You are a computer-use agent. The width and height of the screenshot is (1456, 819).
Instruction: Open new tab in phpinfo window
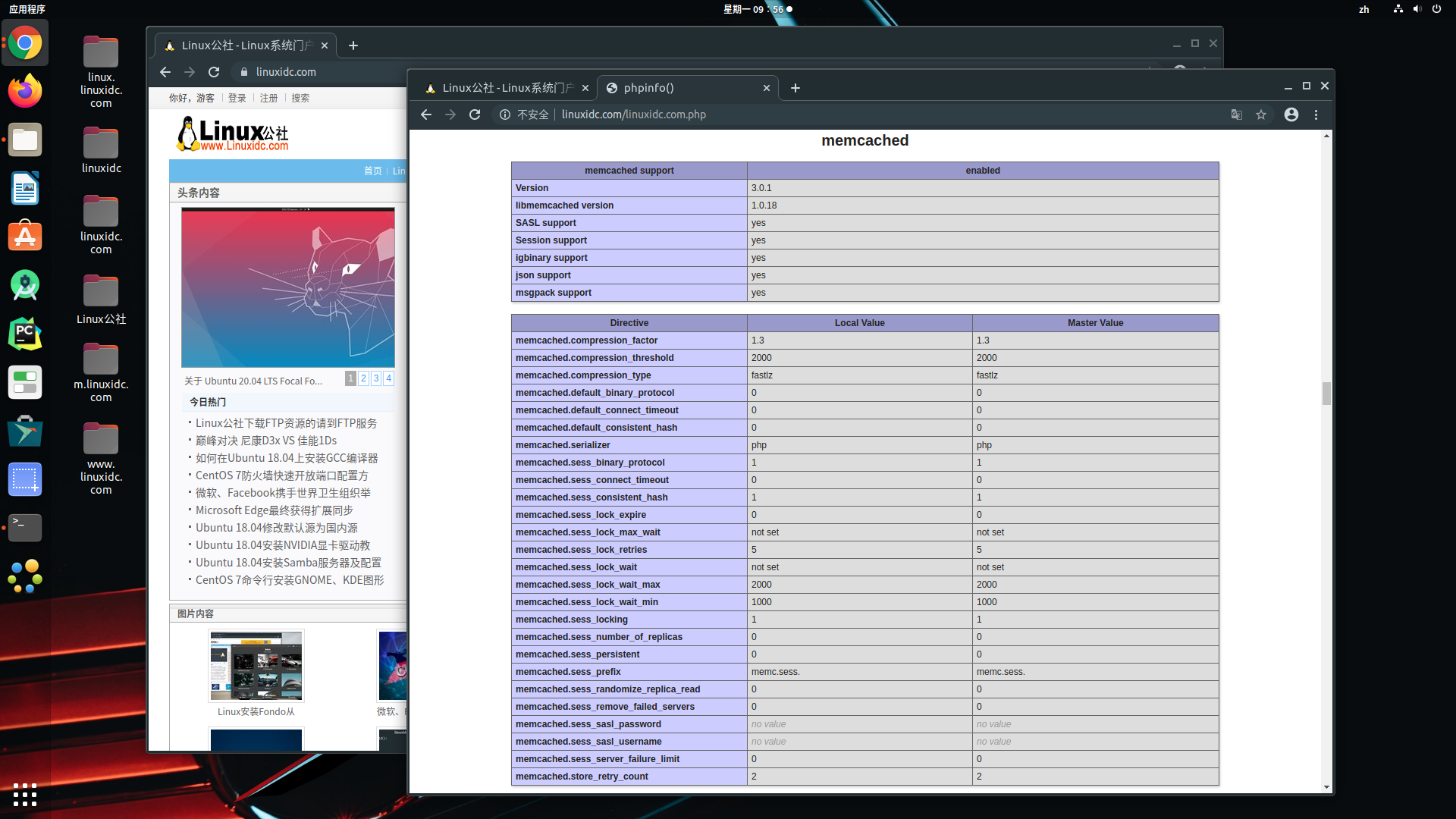(x=795, y=88)
